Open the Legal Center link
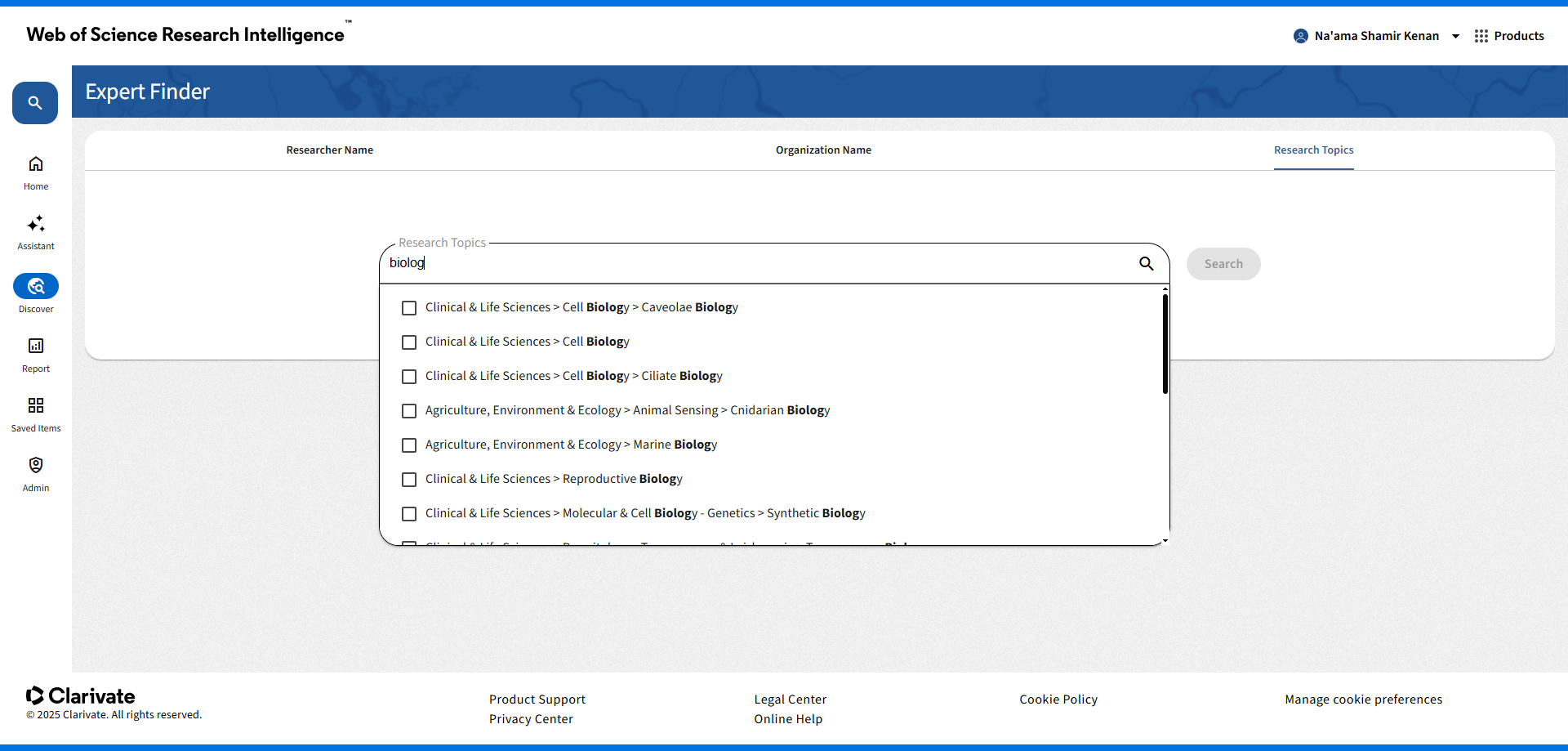 [791, 700]
